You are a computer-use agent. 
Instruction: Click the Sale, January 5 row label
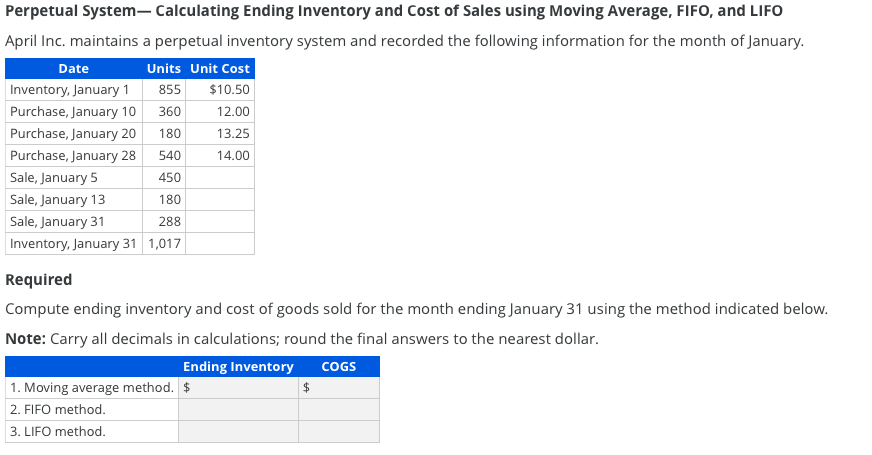(x=53, y=177)
